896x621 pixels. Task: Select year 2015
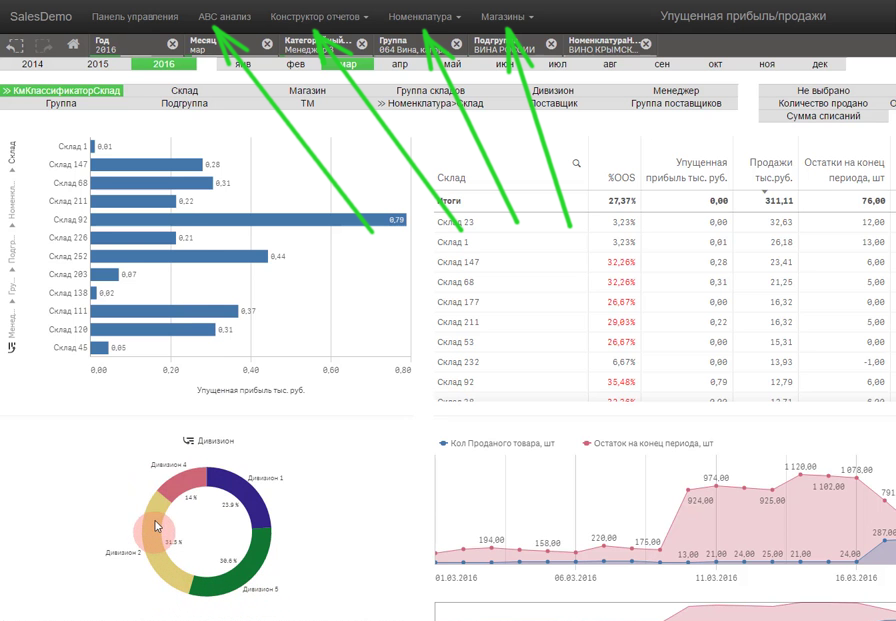coord(98,64)
